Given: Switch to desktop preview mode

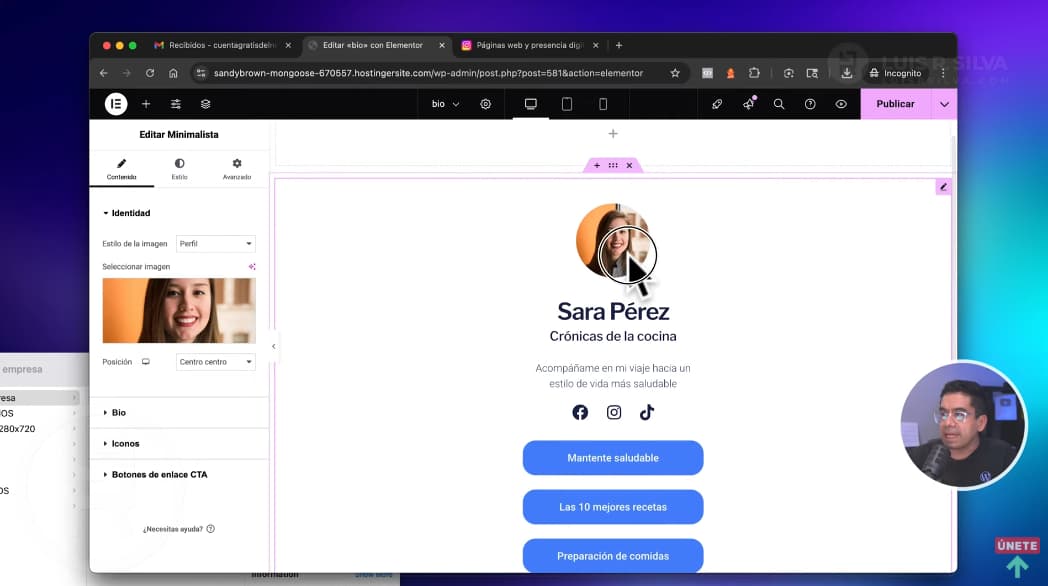Looking at the screenshot, I should pos(531,104).
